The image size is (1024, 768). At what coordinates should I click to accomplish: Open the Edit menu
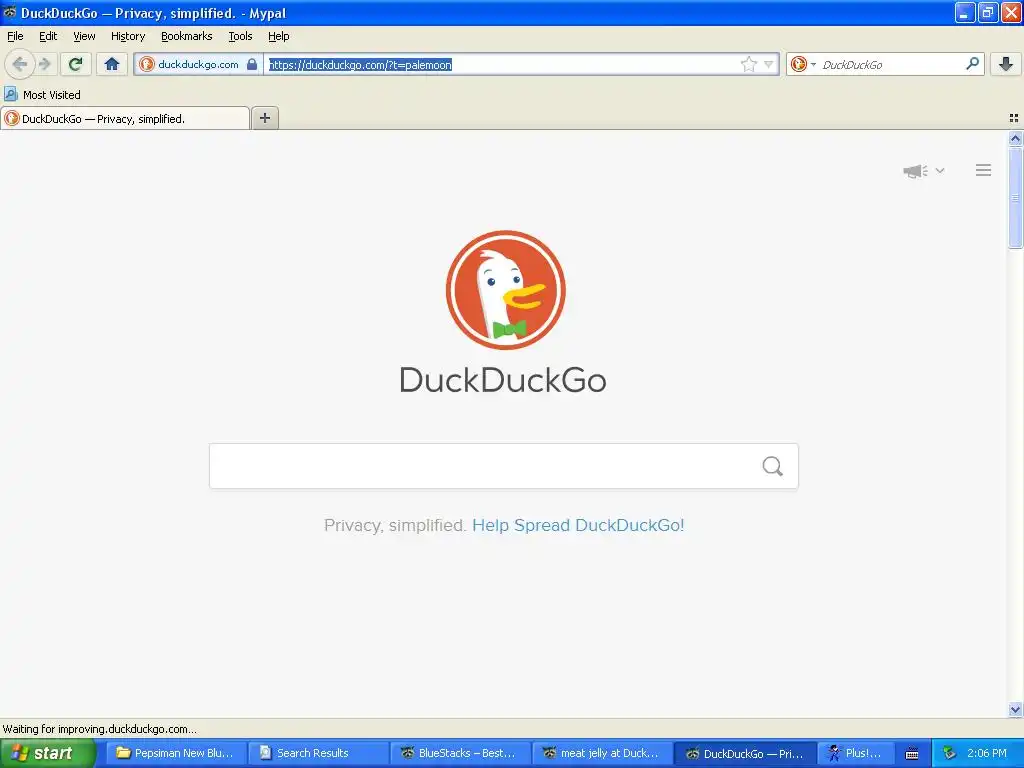[48, 37]
